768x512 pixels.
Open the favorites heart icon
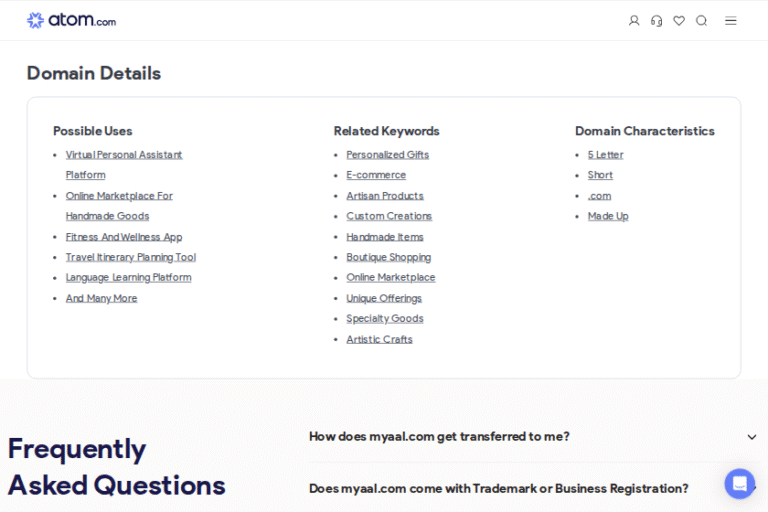(x=679, y=21)
